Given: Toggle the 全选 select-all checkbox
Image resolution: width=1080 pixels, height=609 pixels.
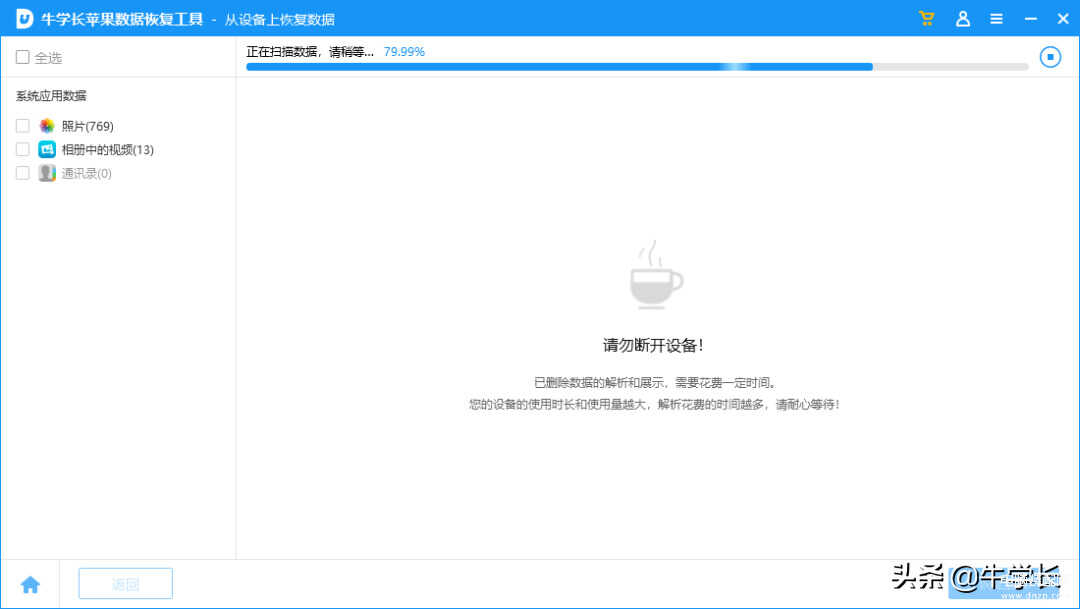Looking at the screenshot, I should pyautogui.click(x=23, y=58).
